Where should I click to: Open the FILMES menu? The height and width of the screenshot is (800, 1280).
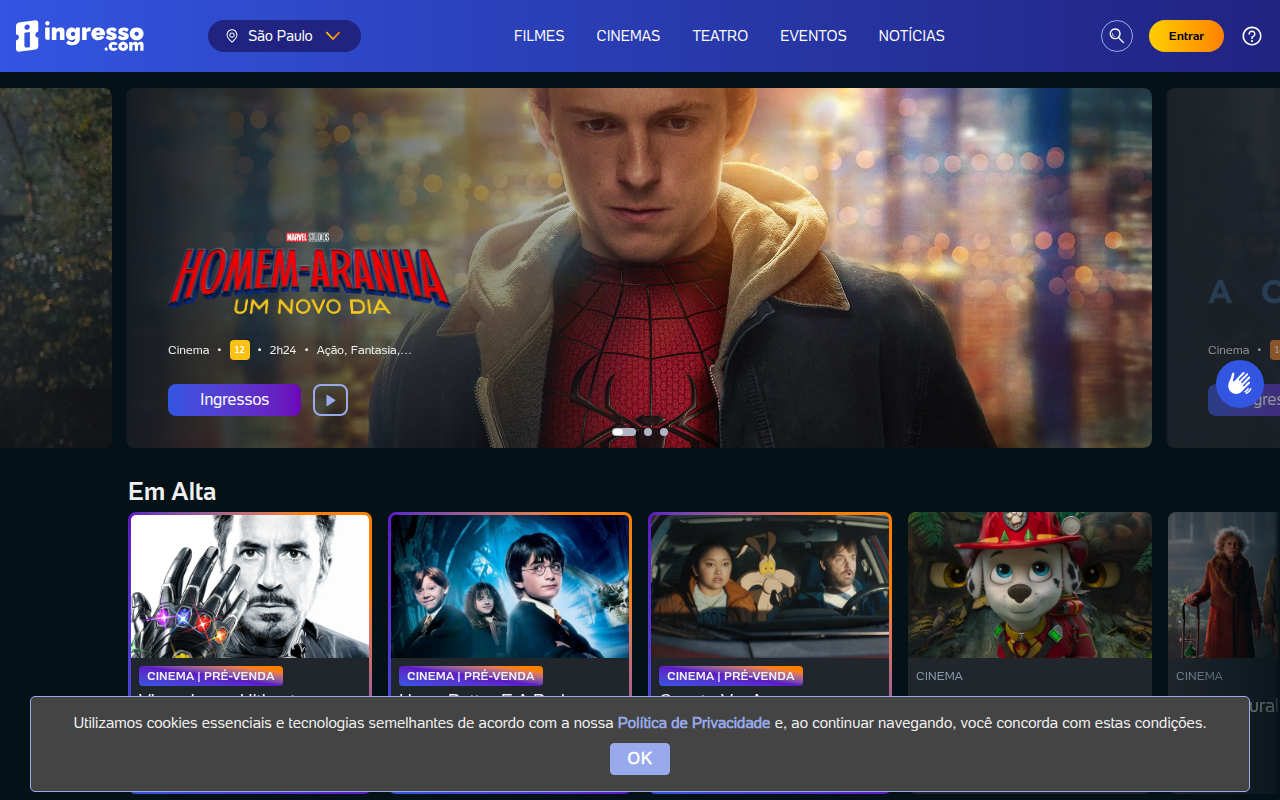(x=539, y=36)
